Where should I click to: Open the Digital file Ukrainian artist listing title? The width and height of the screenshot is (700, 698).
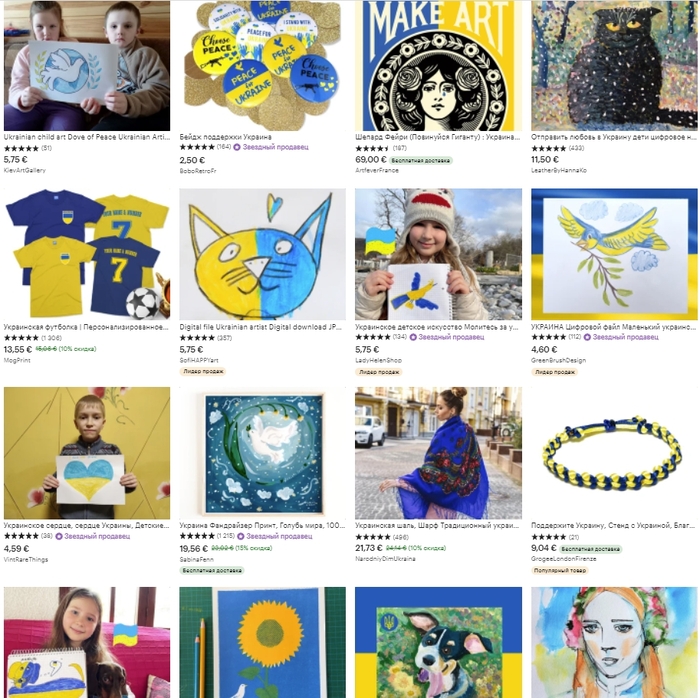[x=260, y=327]
